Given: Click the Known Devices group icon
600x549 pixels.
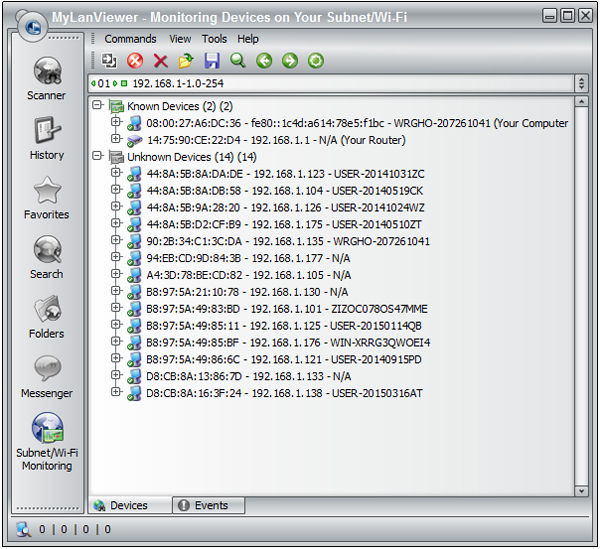Looking at the screenshot, I should pyautogui.click(x=116, y=106).
